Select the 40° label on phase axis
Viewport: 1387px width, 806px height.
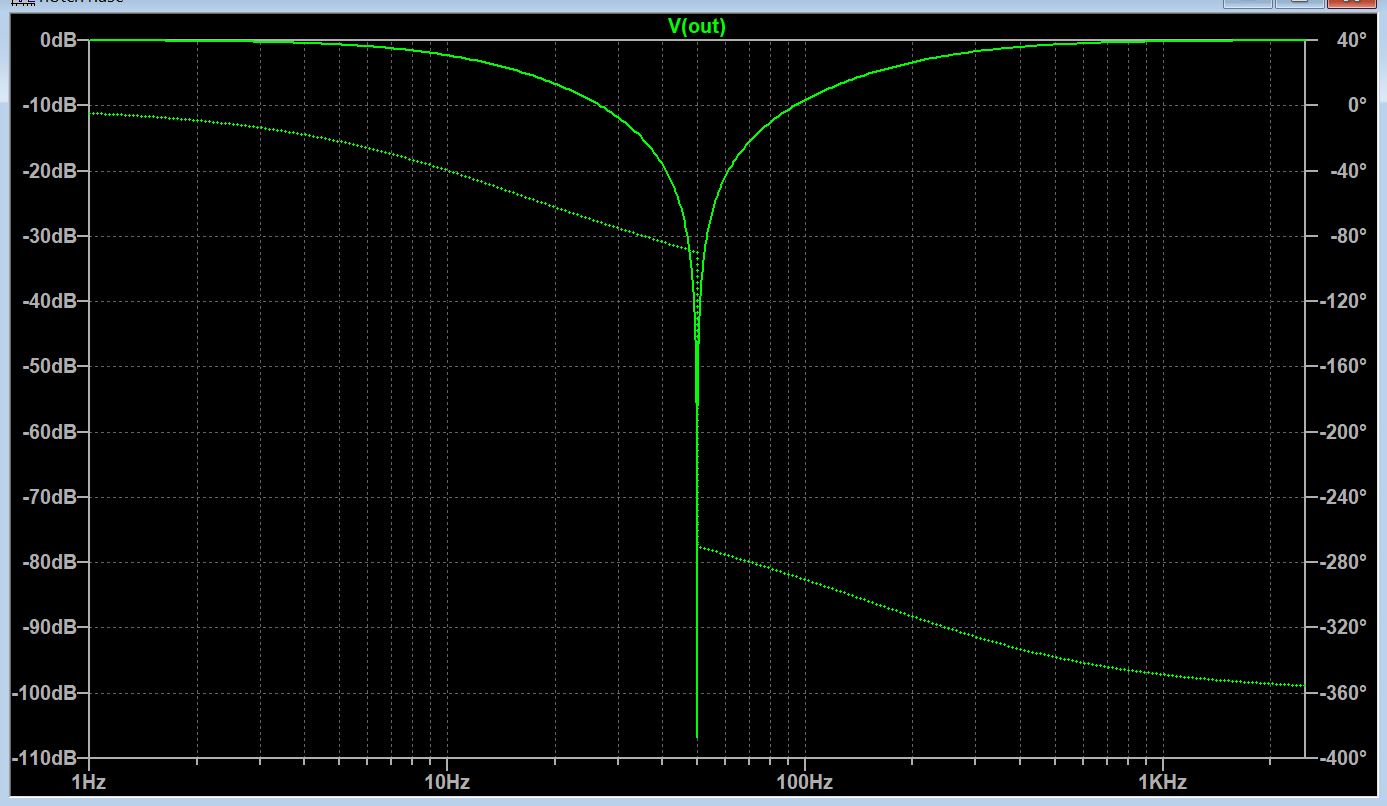tap(1350, 40)
